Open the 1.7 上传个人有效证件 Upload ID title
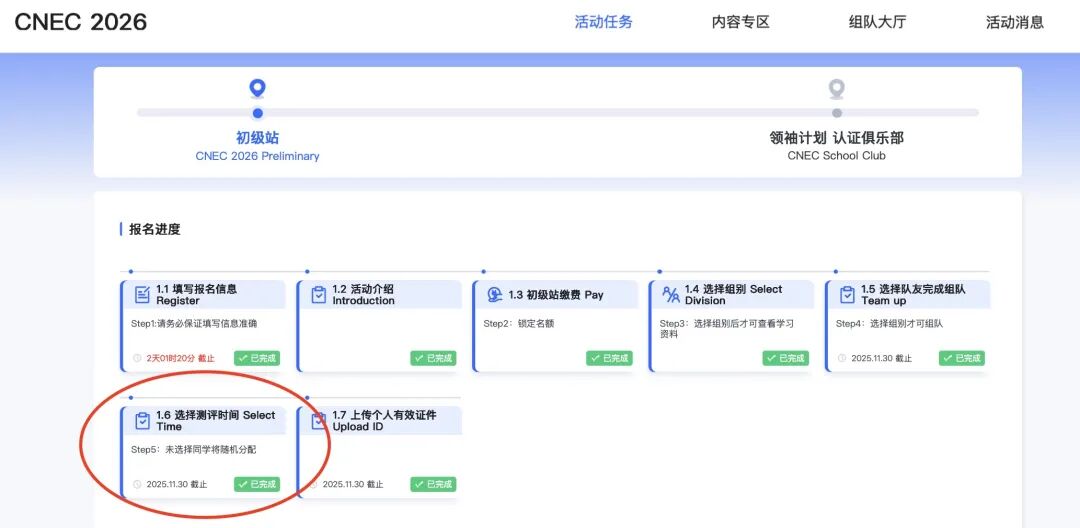1080x528 pixels. click(x=384, y=421)
